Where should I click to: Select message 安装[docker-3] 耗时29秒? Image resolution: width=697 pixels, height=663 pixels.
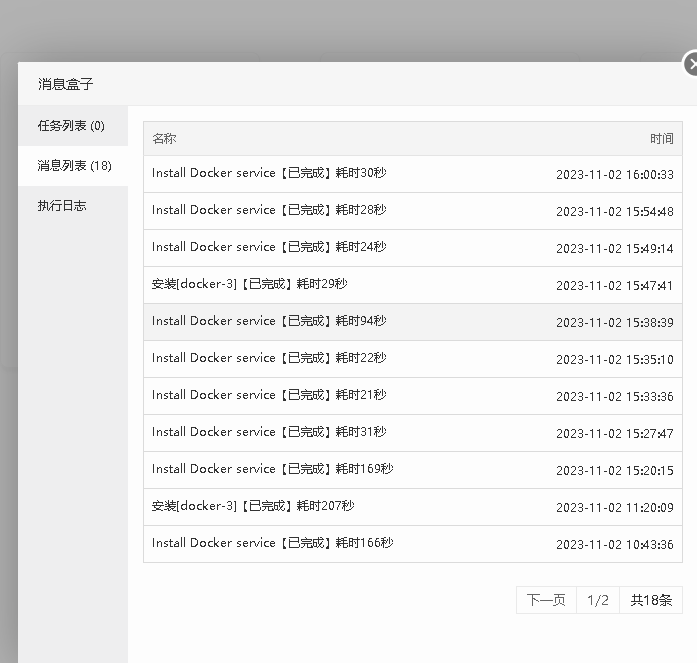click(413, 285)
